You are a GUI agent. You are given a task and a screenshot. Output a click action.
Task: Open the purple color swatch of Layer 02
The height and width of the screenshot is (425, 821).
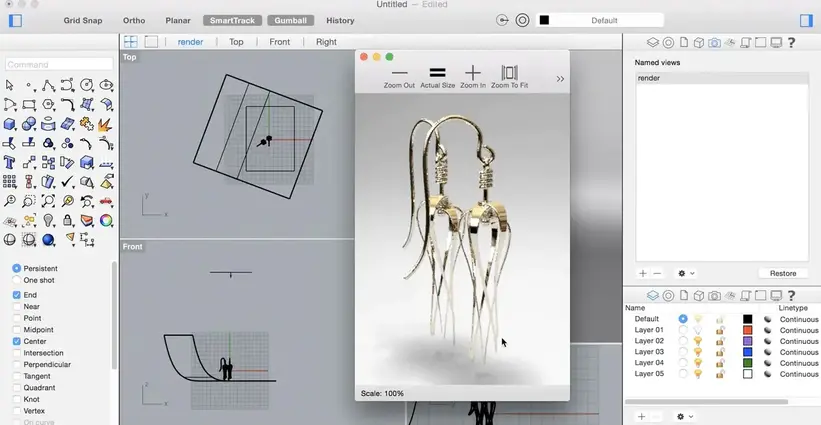pos(748,341)
